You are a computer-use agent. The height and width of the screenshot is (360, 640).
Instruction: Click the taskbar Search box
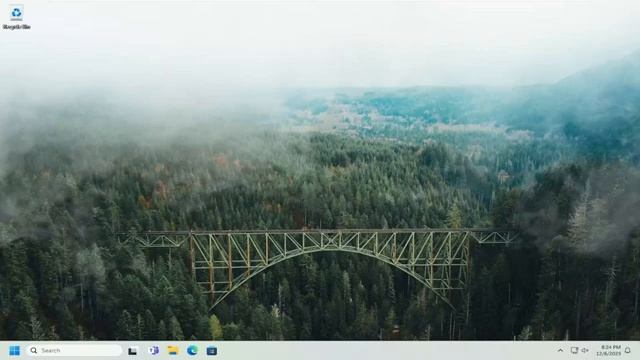[x=74, y=350]
